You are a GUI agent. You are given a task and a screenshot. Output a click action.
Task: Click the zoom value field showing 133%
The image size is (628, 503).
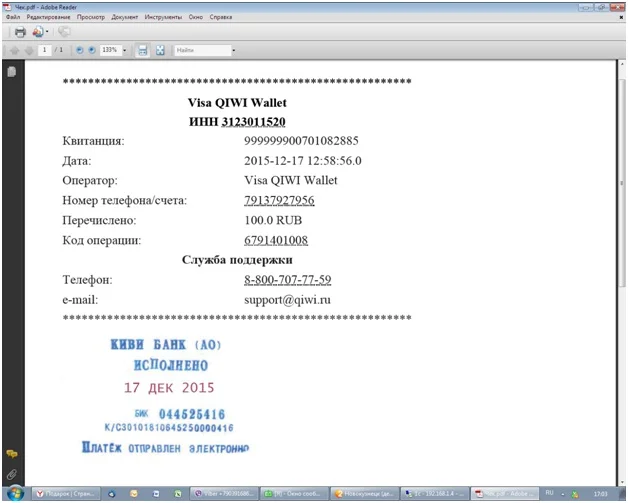[x=110, y=50]
